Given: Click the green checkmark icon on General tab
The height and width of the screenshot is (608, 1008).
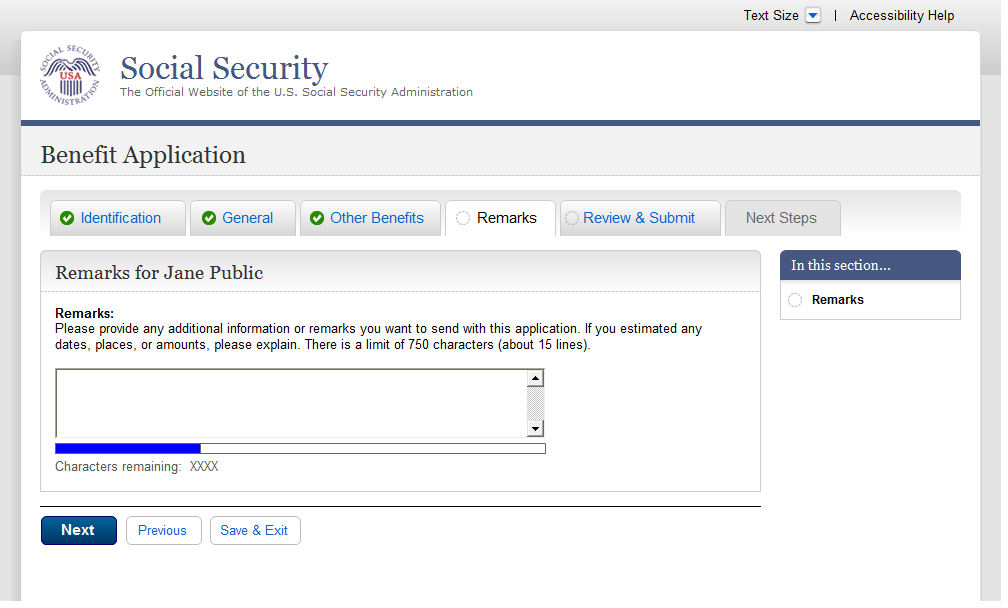Looking at the screenshot, I should (x=209, y=219).
